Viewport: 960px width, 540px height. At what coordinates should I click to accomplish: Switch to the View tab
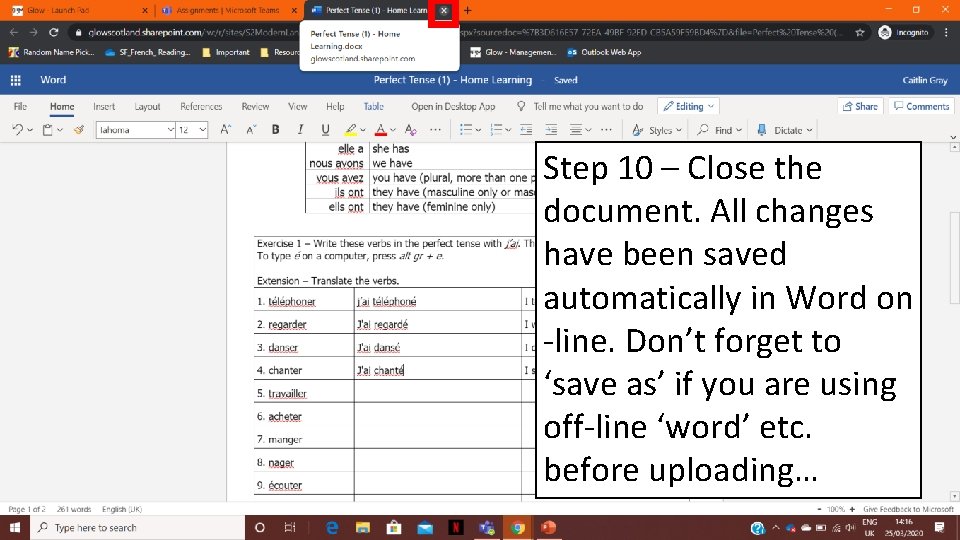298,107
